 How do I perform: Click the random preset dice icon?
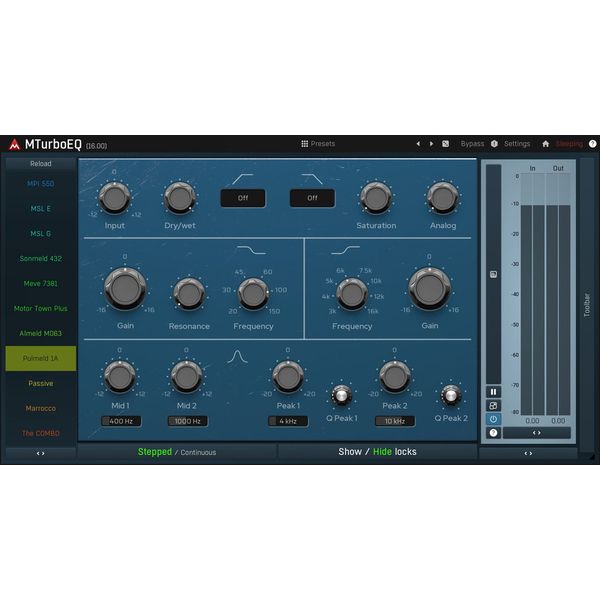(x=445, y=144)
